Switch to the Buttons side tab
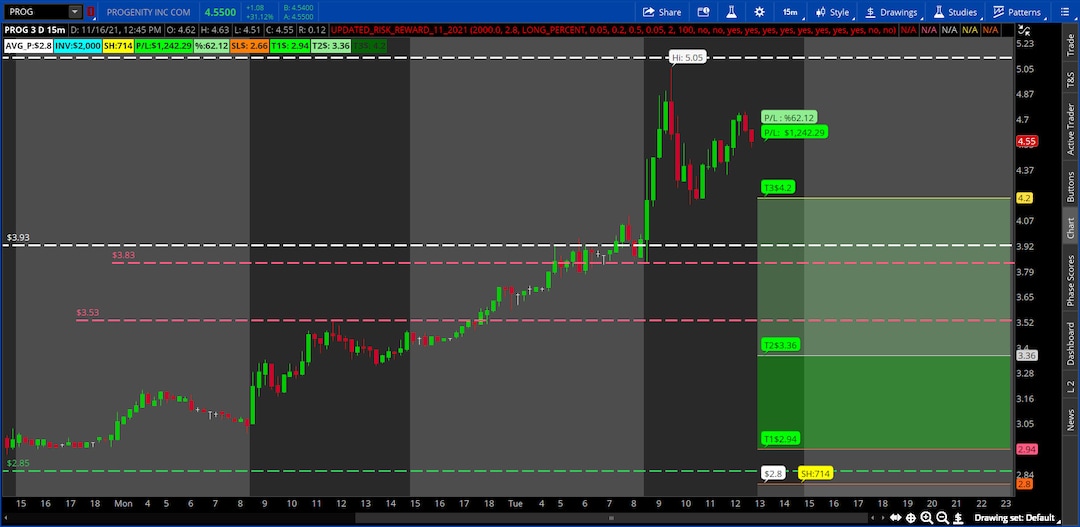 [x=1070, y=186]
